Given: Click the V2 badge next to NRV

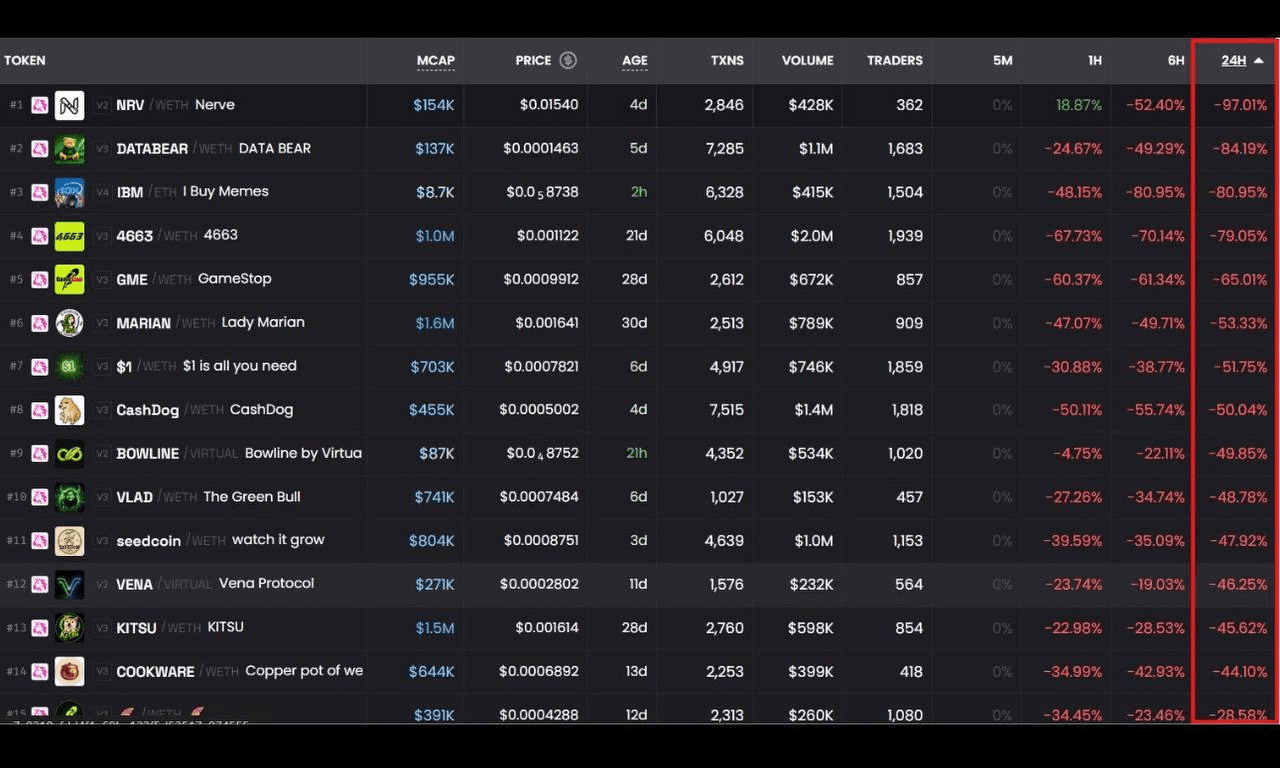Looking at the screenshot, I should click(102, 105).
